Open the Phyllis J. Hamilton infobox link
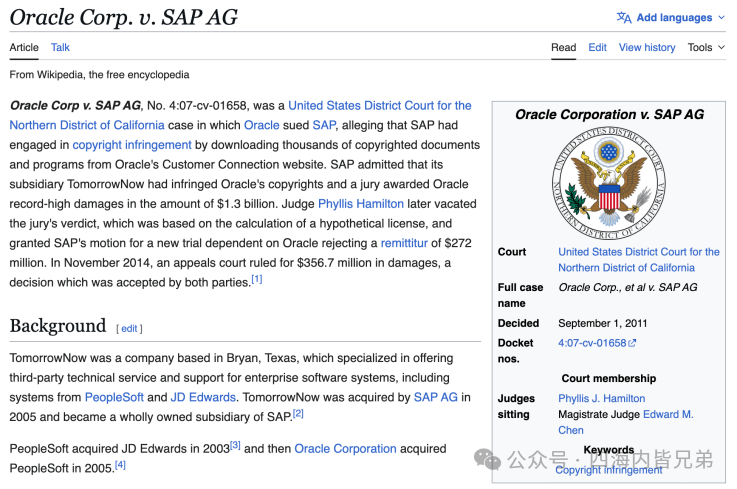Viewport: 737px width, 489px height. click(602, 398)
